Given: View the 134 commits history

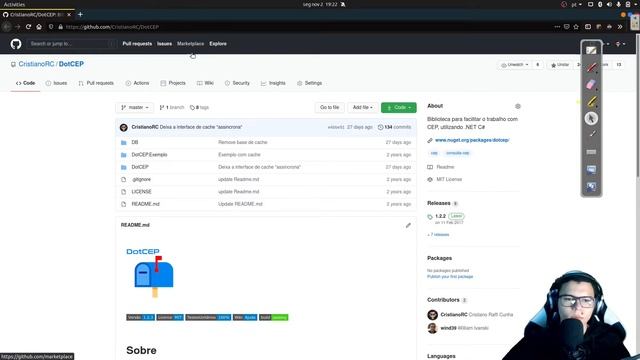Looking at the screenshot, I should (394, 127).
